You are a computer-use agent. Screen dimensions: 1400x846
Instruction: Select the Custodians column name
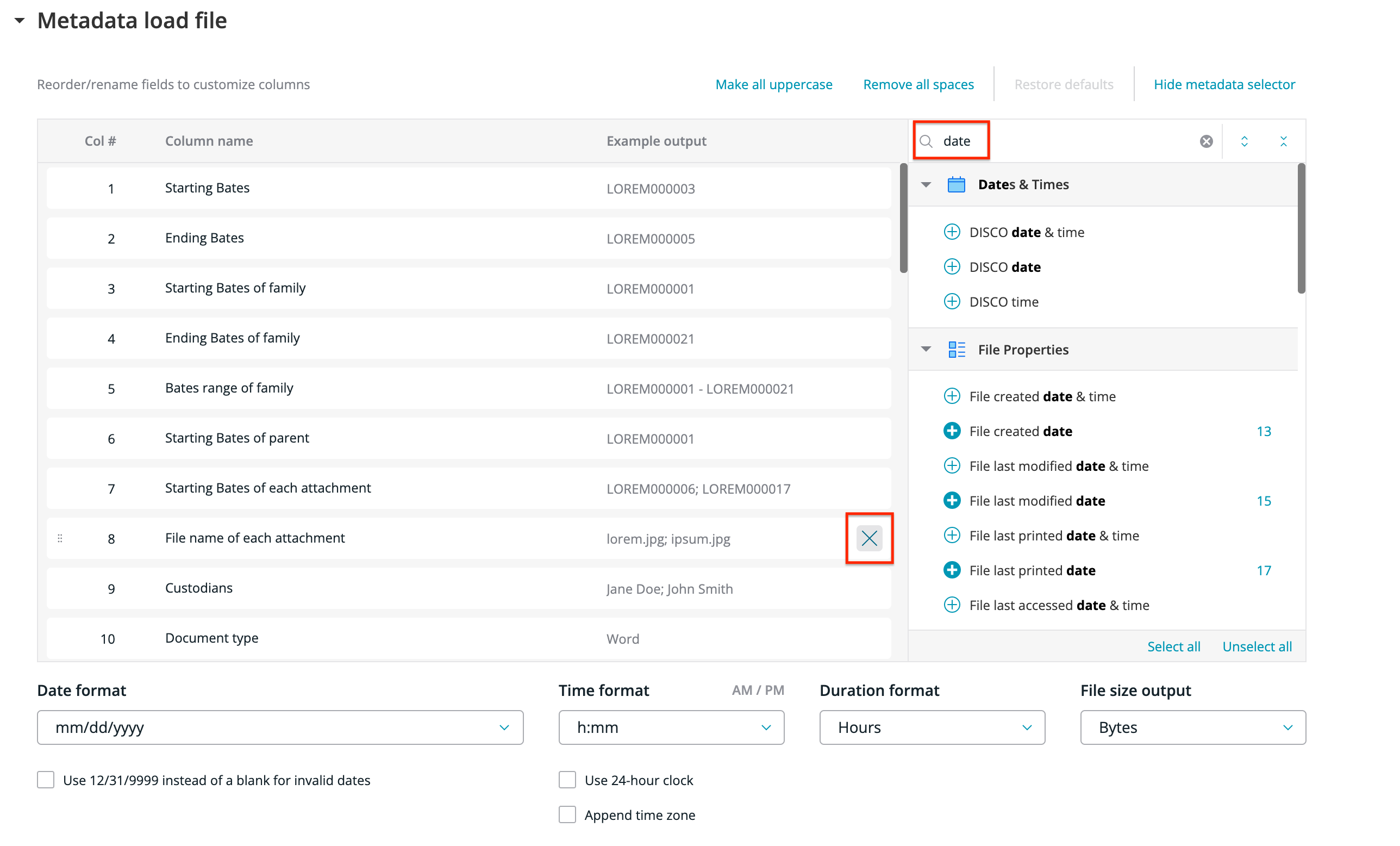tap(199, 588)
